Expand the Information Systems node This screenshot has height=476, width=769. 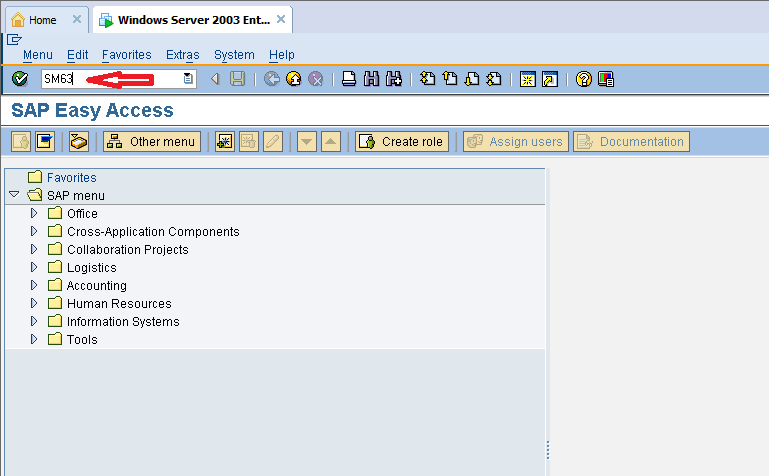[x=34, y=321]
